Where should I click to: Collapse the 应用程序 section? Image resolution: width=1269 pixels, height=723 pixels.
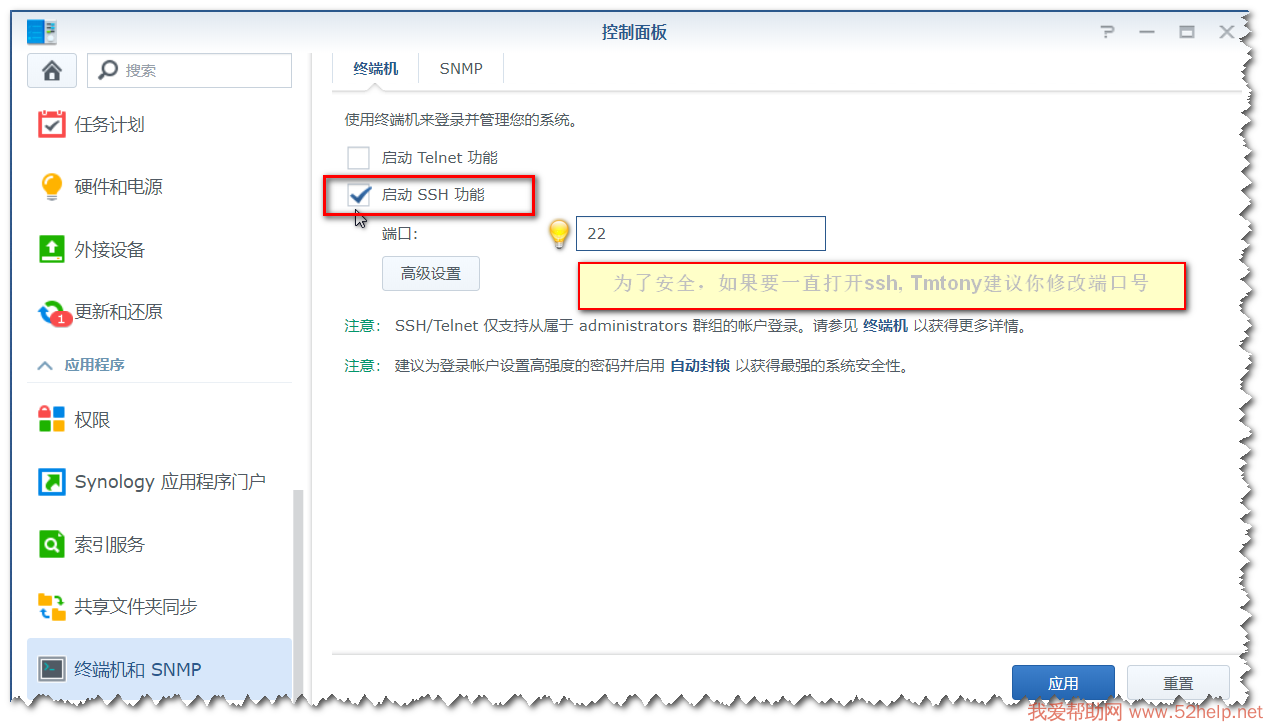click(45, 366)
